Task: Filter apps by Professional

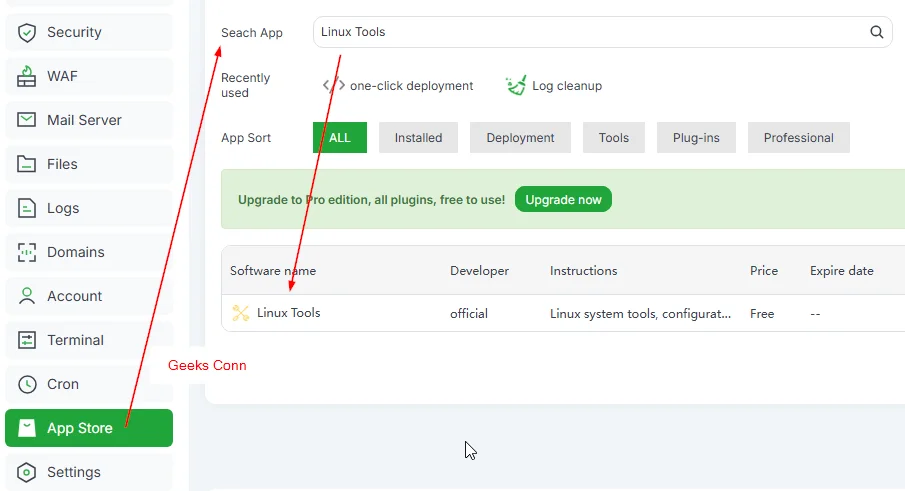Action: pyautogui.click(x=799, y=137)
